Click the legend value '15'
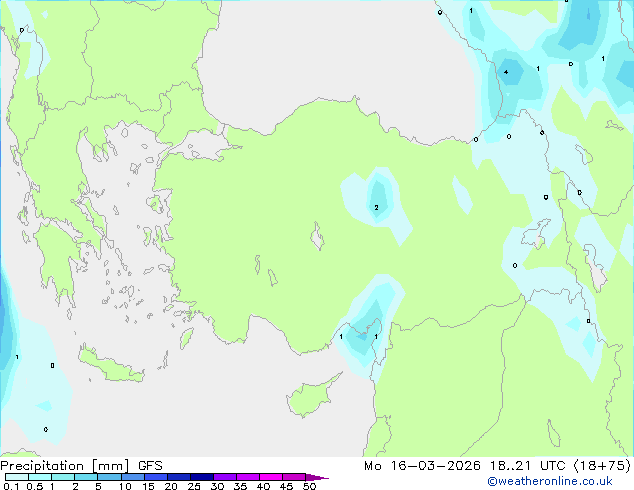This screenshot has height=490, width=634. [148, 486]
